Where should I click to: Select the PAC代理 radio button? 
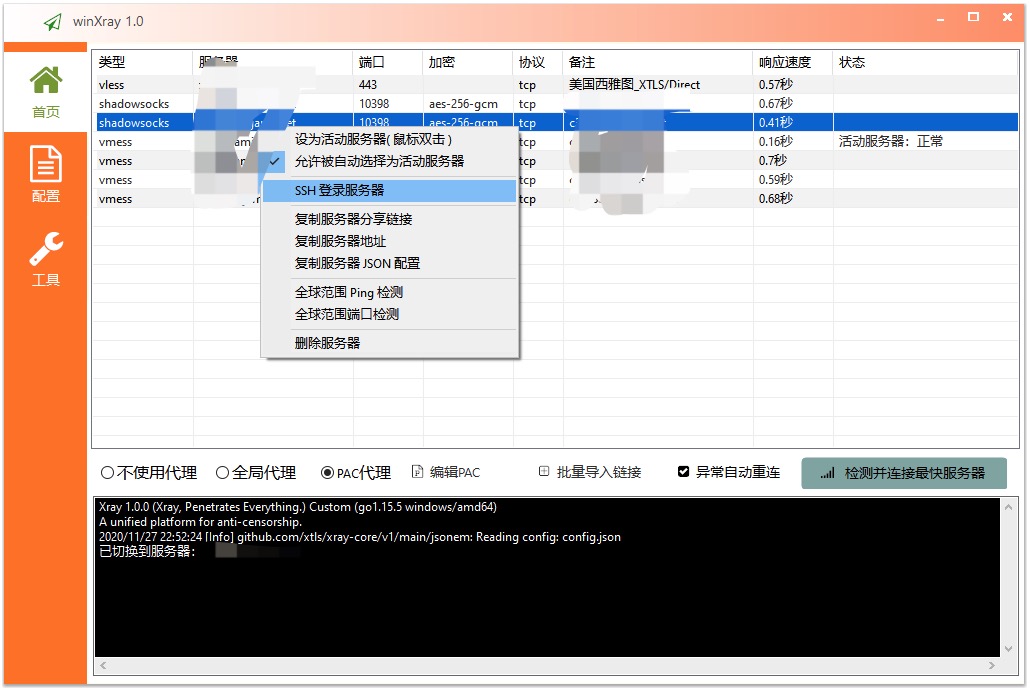pyautogui.click(x=327, y=472)
